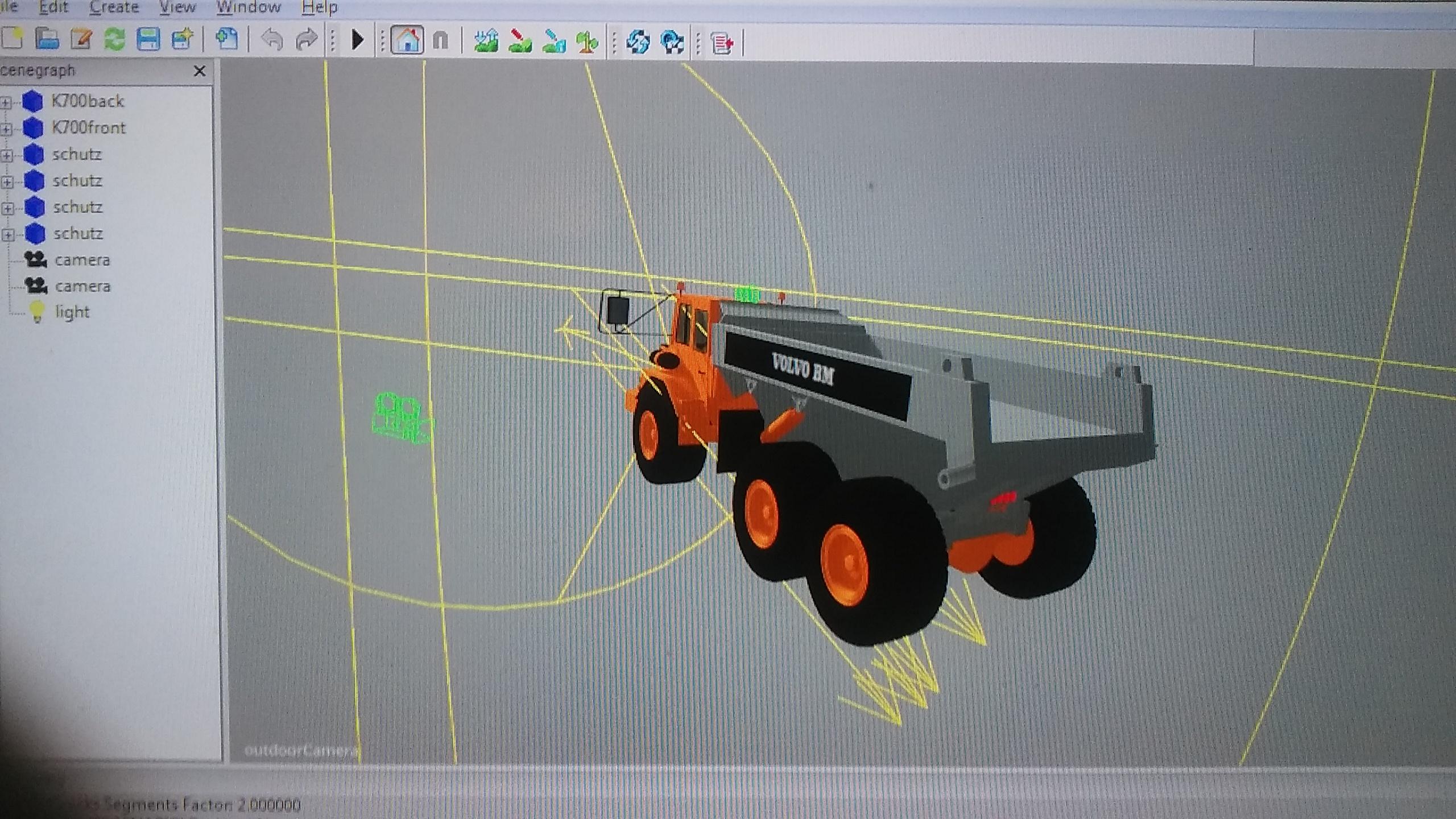Click the Open scene folder icon

[x=47, y=39]
